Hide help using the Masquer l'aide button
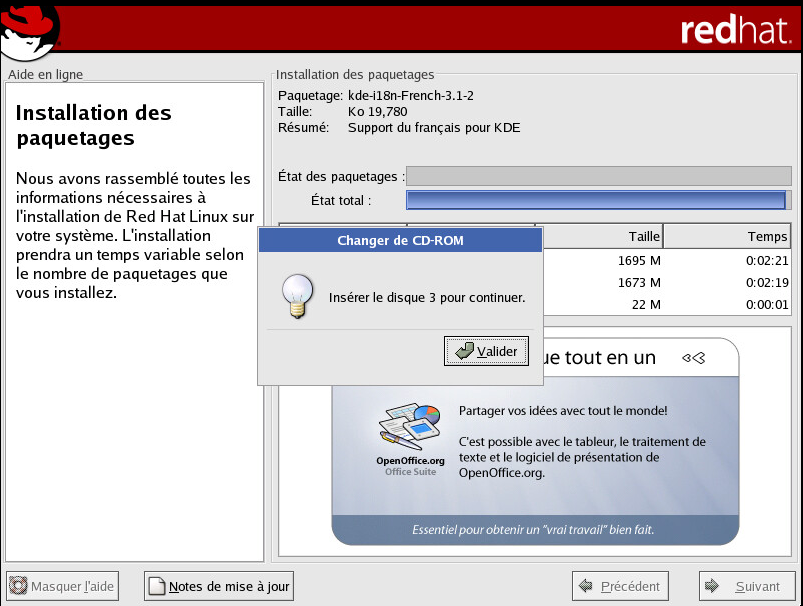The image size is (803, 606). [63, 587]
